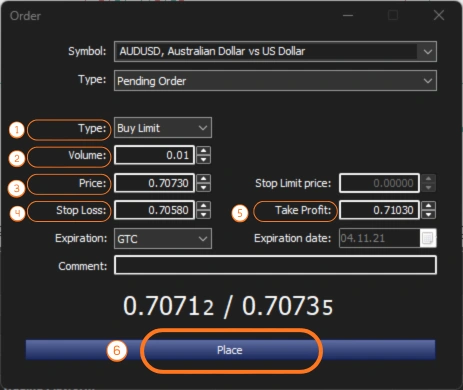Click the Expiration date label
463x390 pixels.
[x=292, y=238]
